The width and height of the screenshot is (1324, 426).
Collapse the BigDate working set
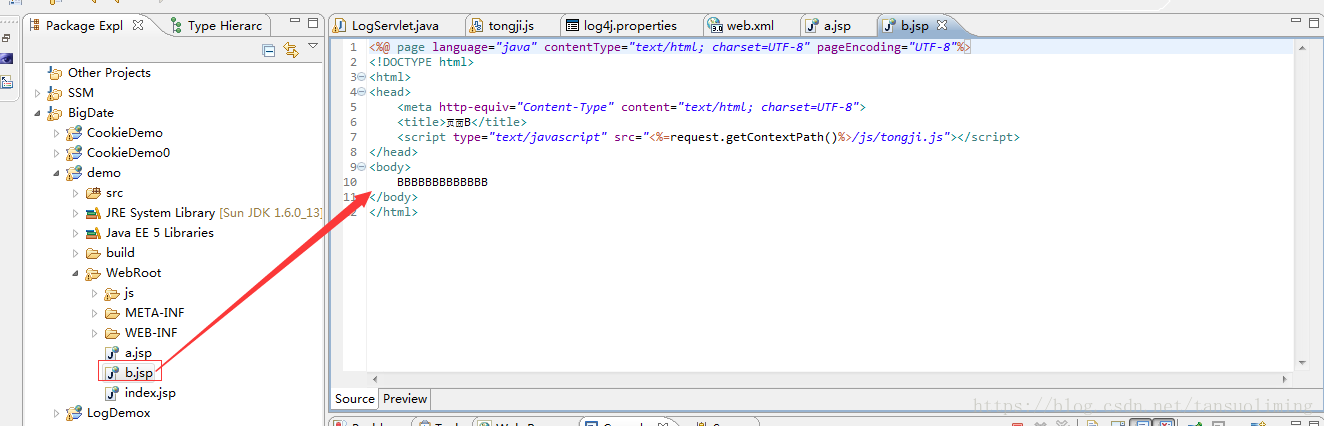point(38,113)
